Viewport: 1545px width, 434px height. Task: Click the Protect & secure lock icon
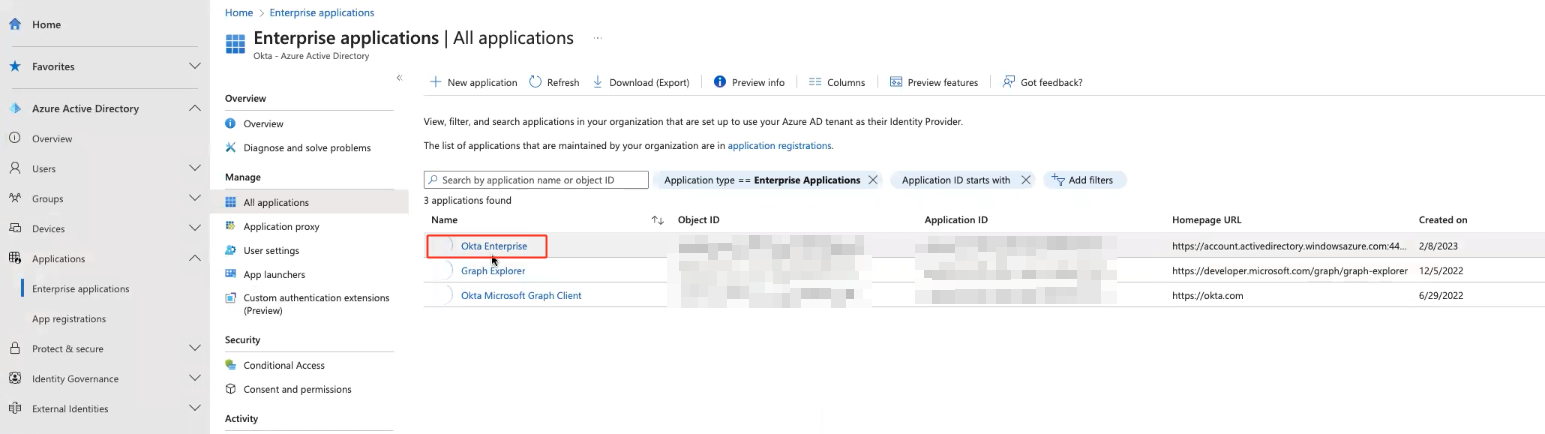15,348
